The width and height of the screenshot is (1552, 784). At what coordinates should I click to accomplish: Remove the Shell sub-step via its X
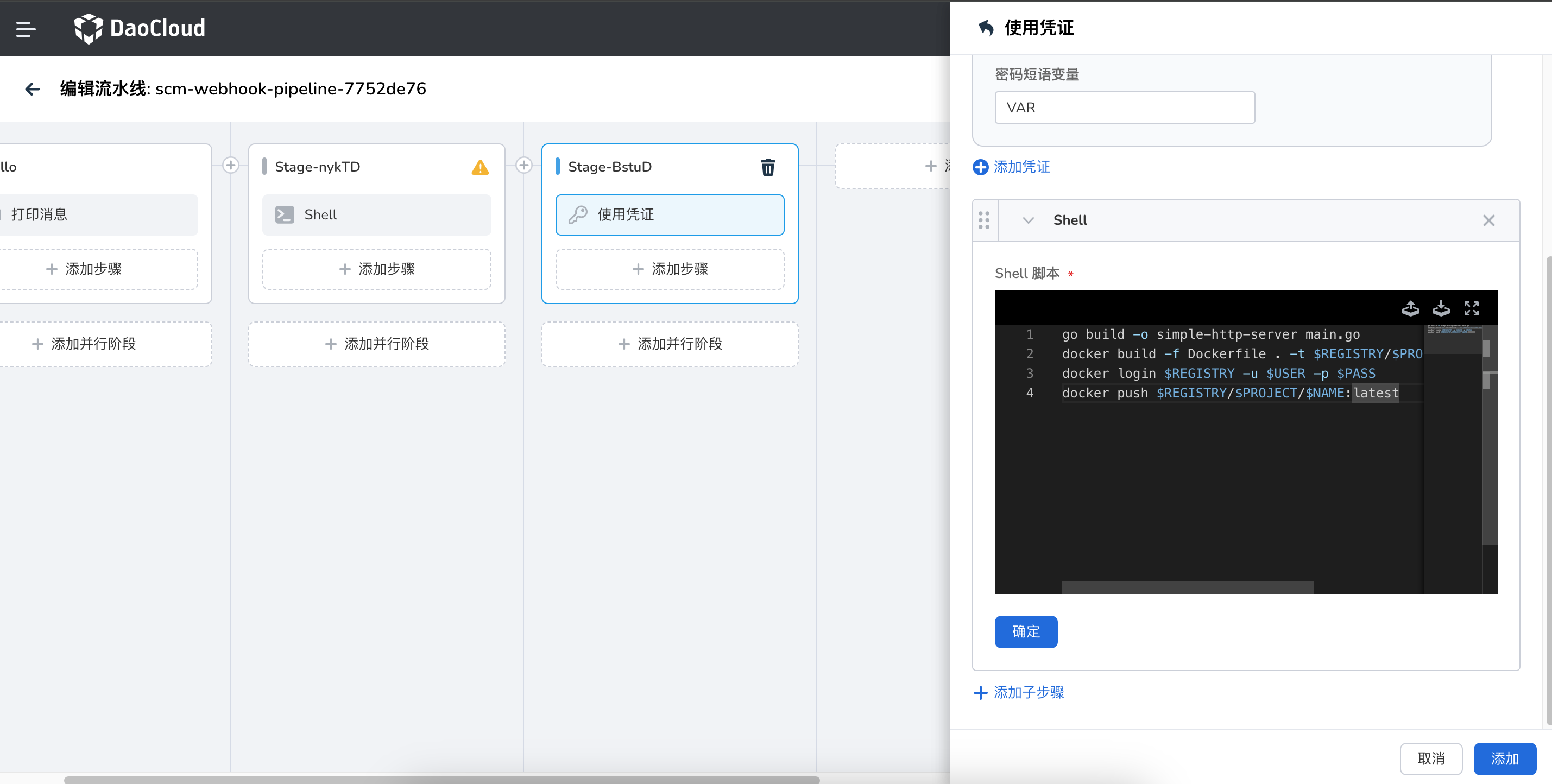[x=1489, y=220]
